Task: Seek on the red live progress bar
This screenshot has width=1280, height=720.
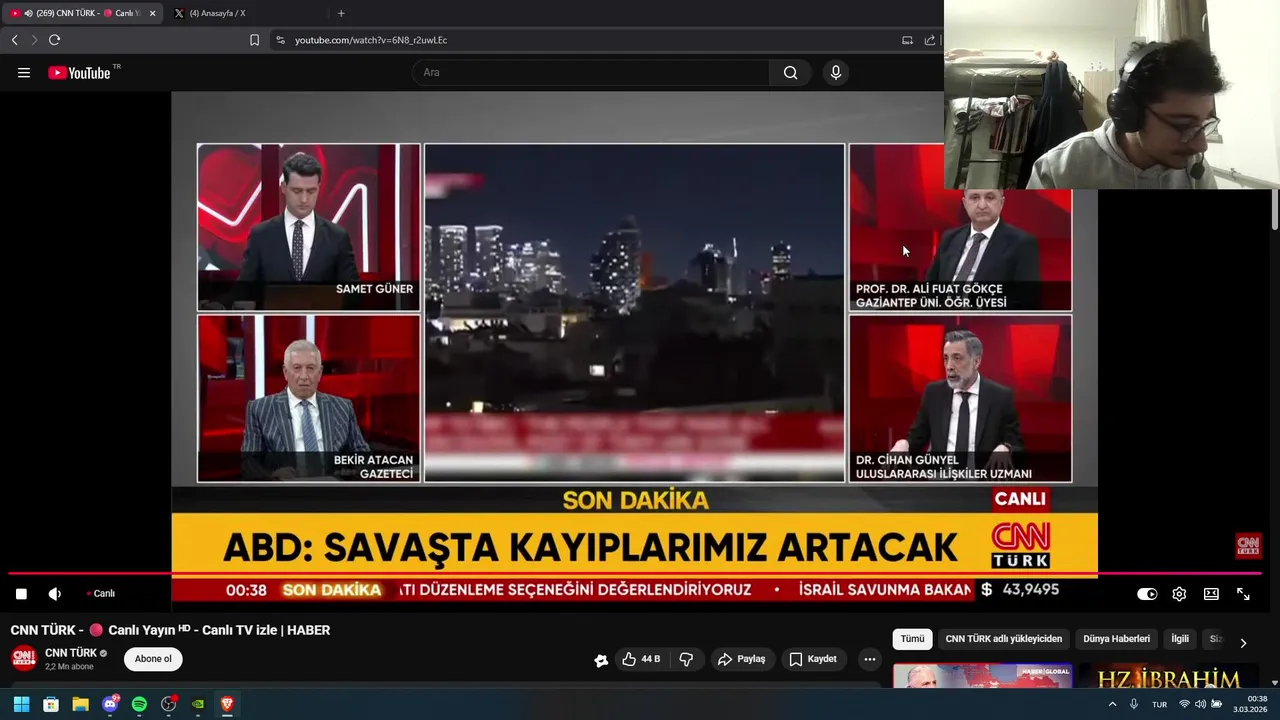Action: [x=634, y=574]
